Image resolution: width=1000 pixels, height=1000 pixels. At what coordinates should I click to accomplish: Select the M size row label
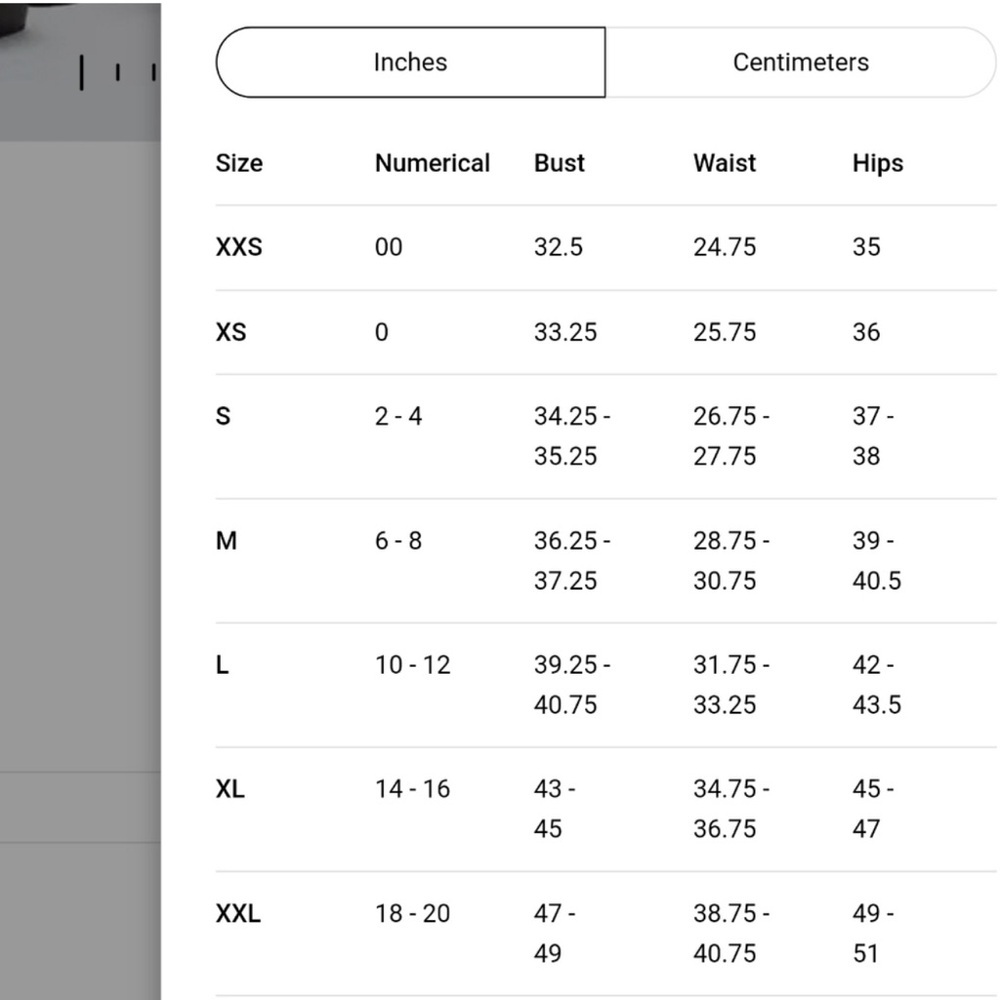[x=226, y=541]
